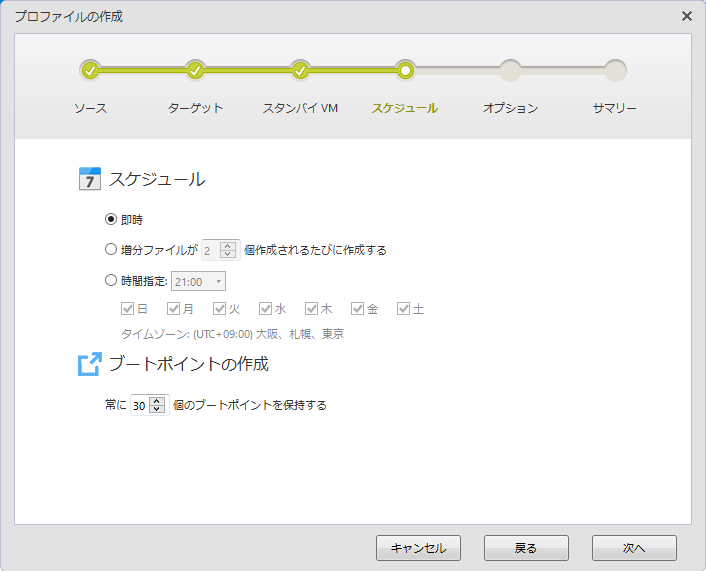Click the current Schedule step circle
The width and height of the screenshot is (706, 571).
[x=405, y=70]
